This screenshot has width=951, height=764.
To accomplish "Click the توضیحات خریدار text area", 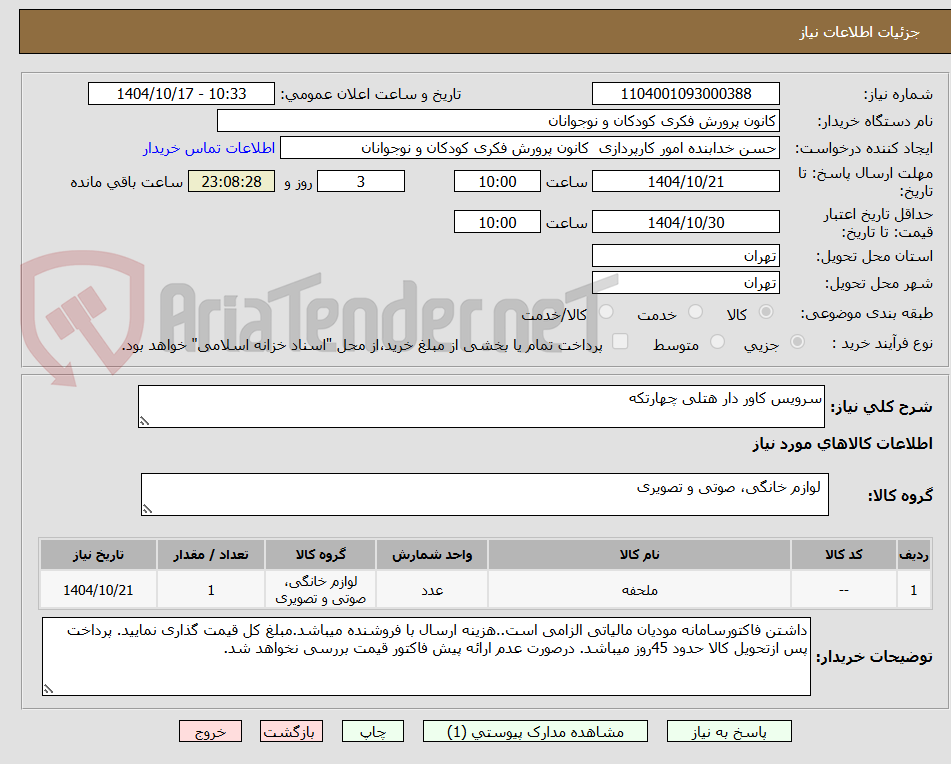I will coord(426,657).
